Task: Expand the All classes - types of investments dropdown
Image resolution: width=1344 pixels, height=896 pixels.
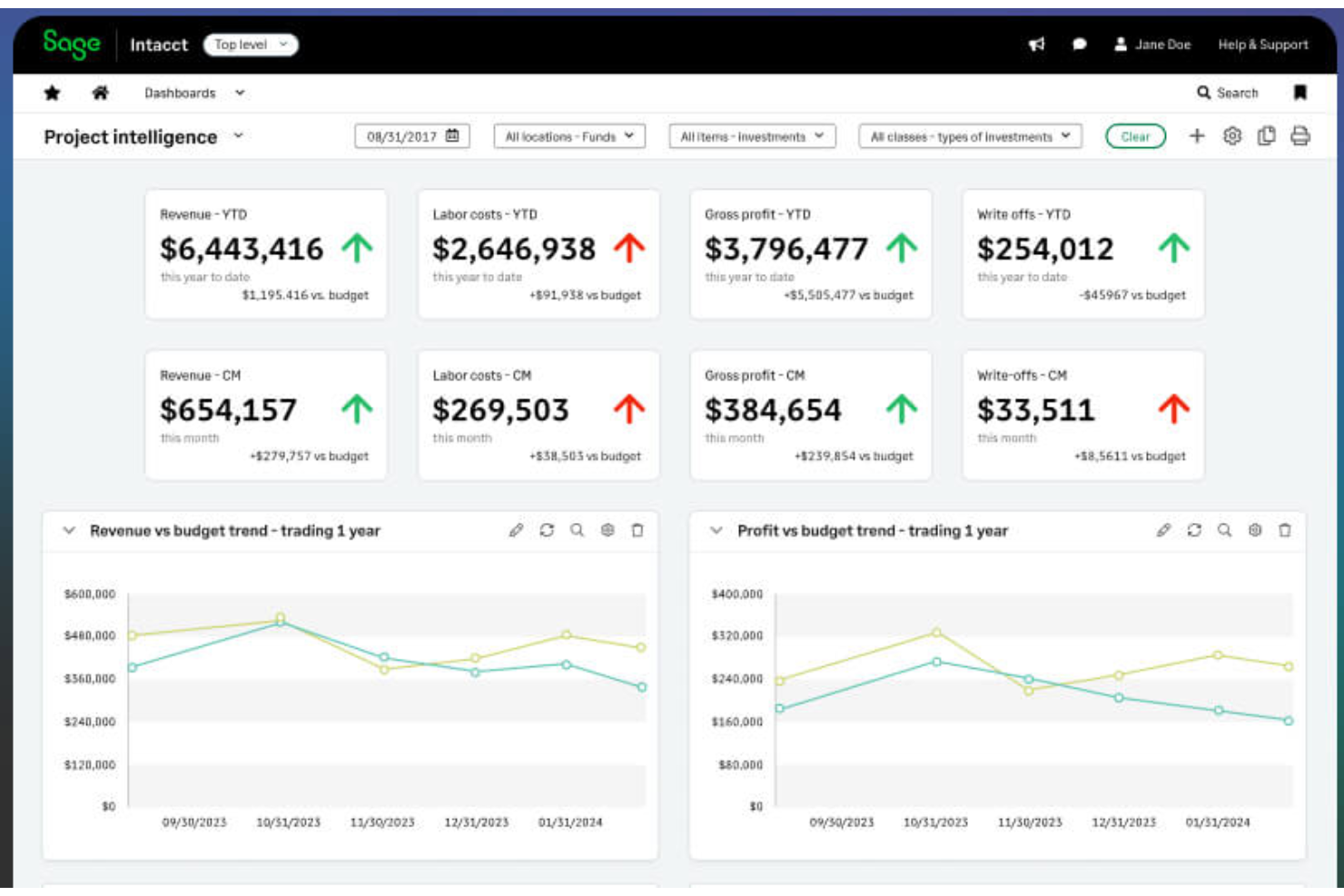Action: pyautogui.click(x=968, y=136)
